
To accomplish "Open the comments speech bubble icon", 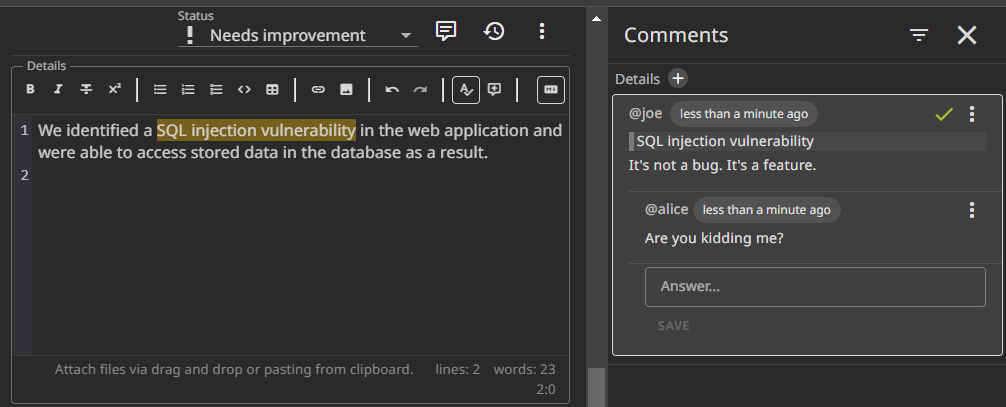I will 446,31.
